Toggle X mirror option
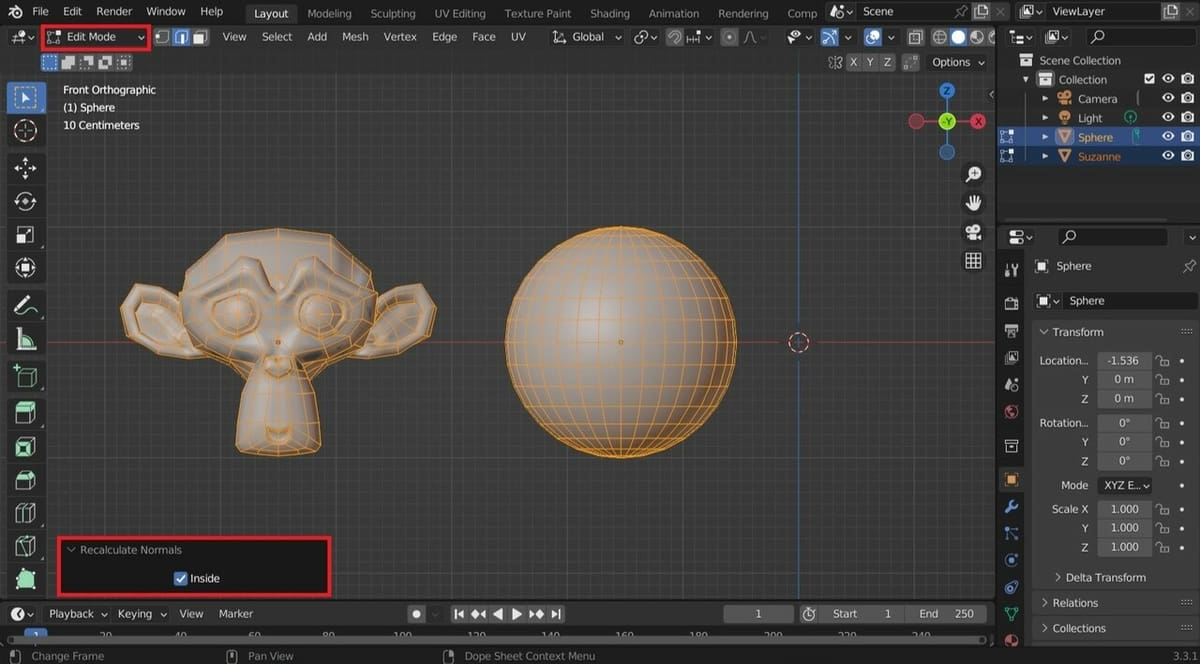1200x664 pixels. [x=854, y=62]
